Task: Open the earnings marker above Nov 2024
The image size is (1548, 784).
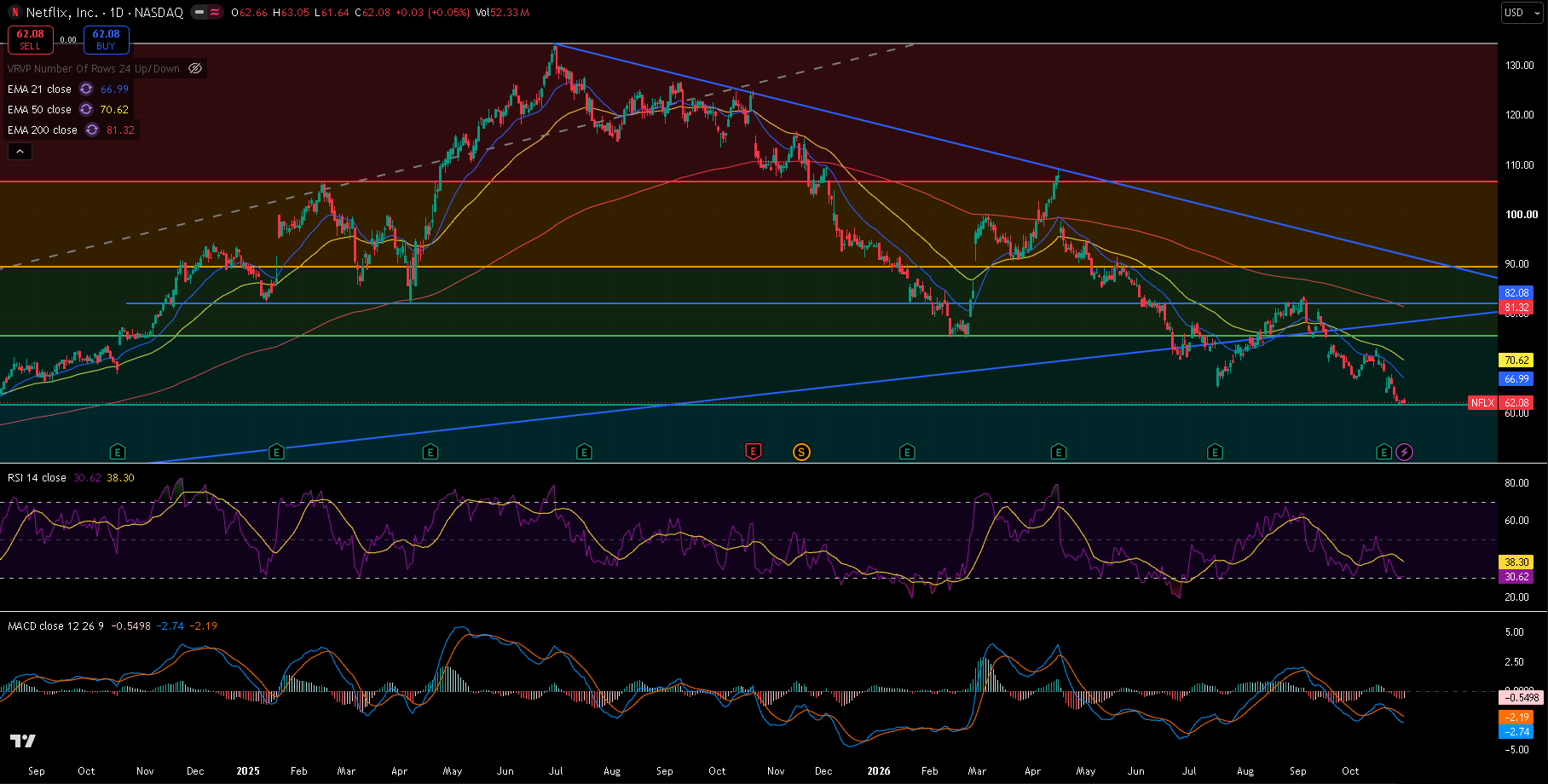Action: pyautogui.click(x=118, y=452)
